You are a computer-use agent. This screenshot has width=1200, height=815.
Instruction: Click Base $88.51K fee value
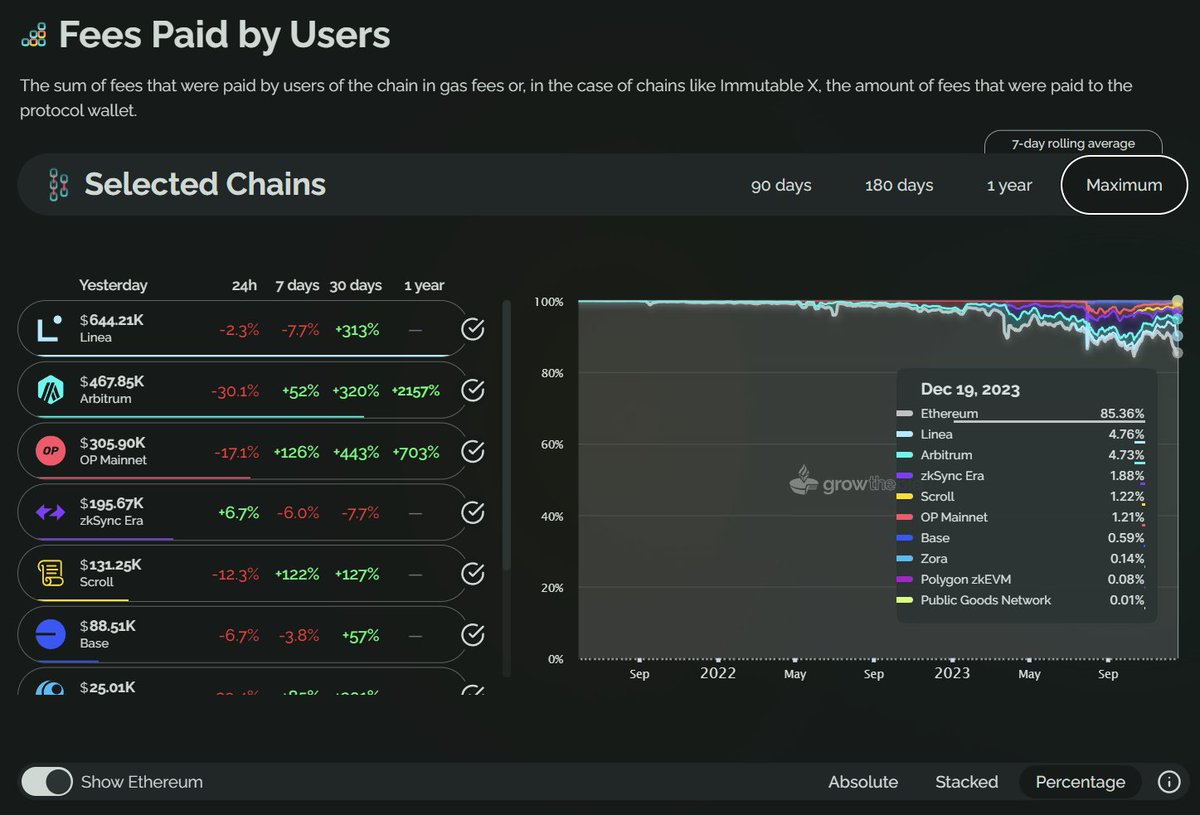(x=107, y=626)
